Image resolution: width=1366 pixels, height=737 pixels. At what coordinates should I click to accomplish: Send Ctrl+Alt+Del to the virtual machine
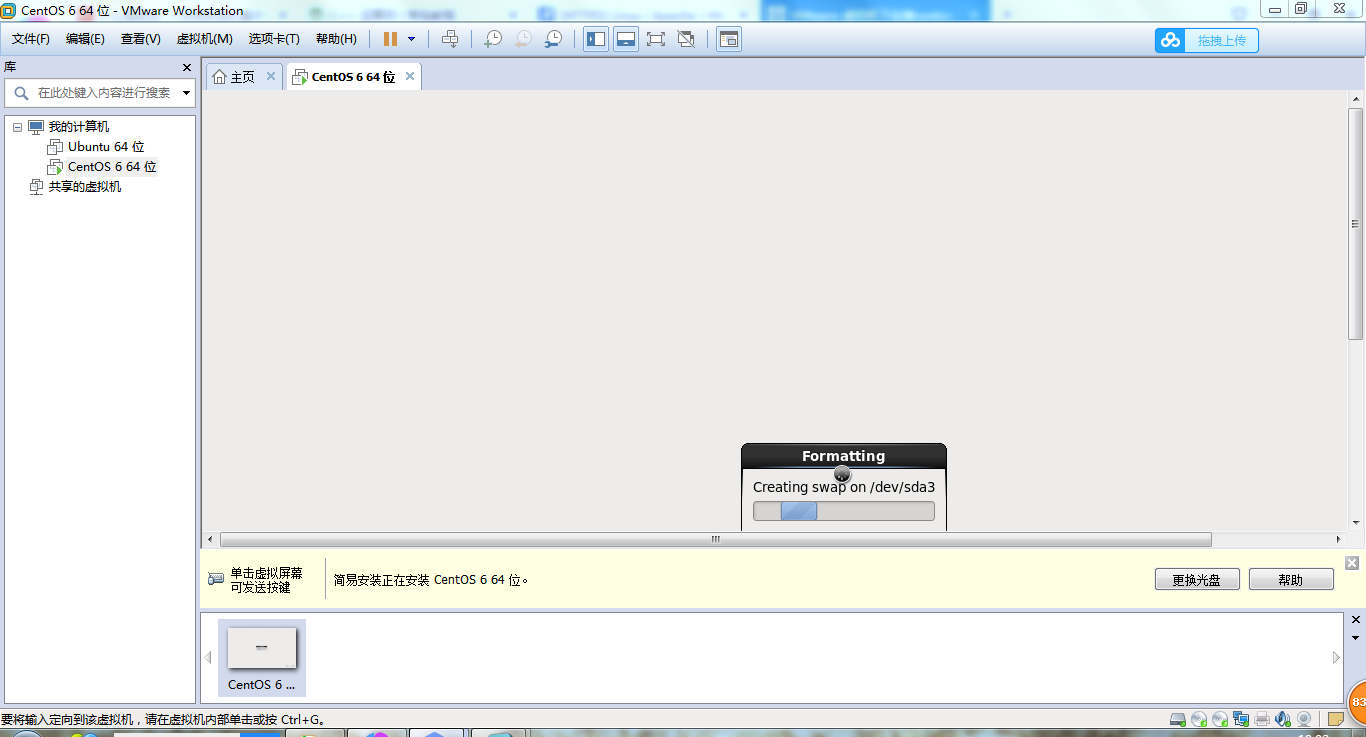coord(450,39)
